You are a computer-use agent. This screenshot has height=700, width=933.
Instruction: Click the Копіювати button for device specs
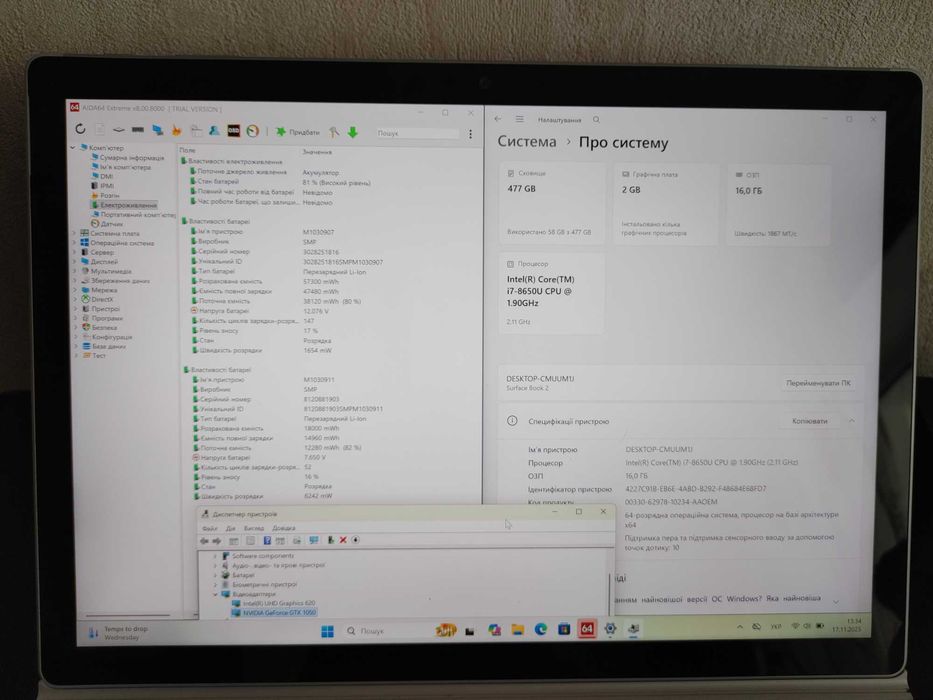click(809, 421)
